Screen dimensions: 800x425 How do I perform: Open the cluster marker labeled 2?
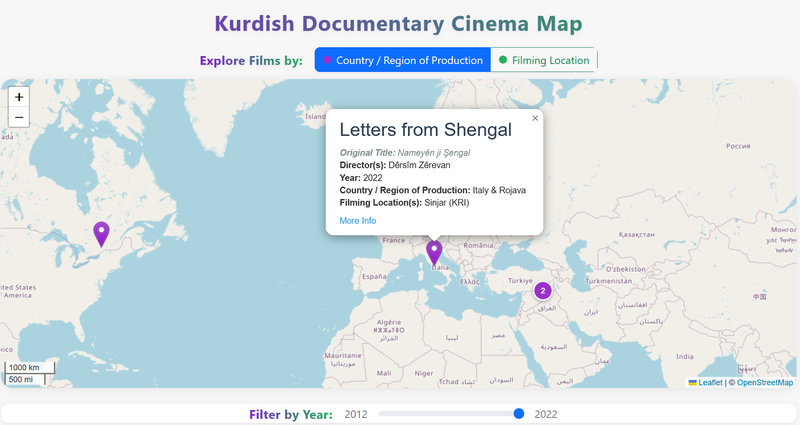click(543, 291)
